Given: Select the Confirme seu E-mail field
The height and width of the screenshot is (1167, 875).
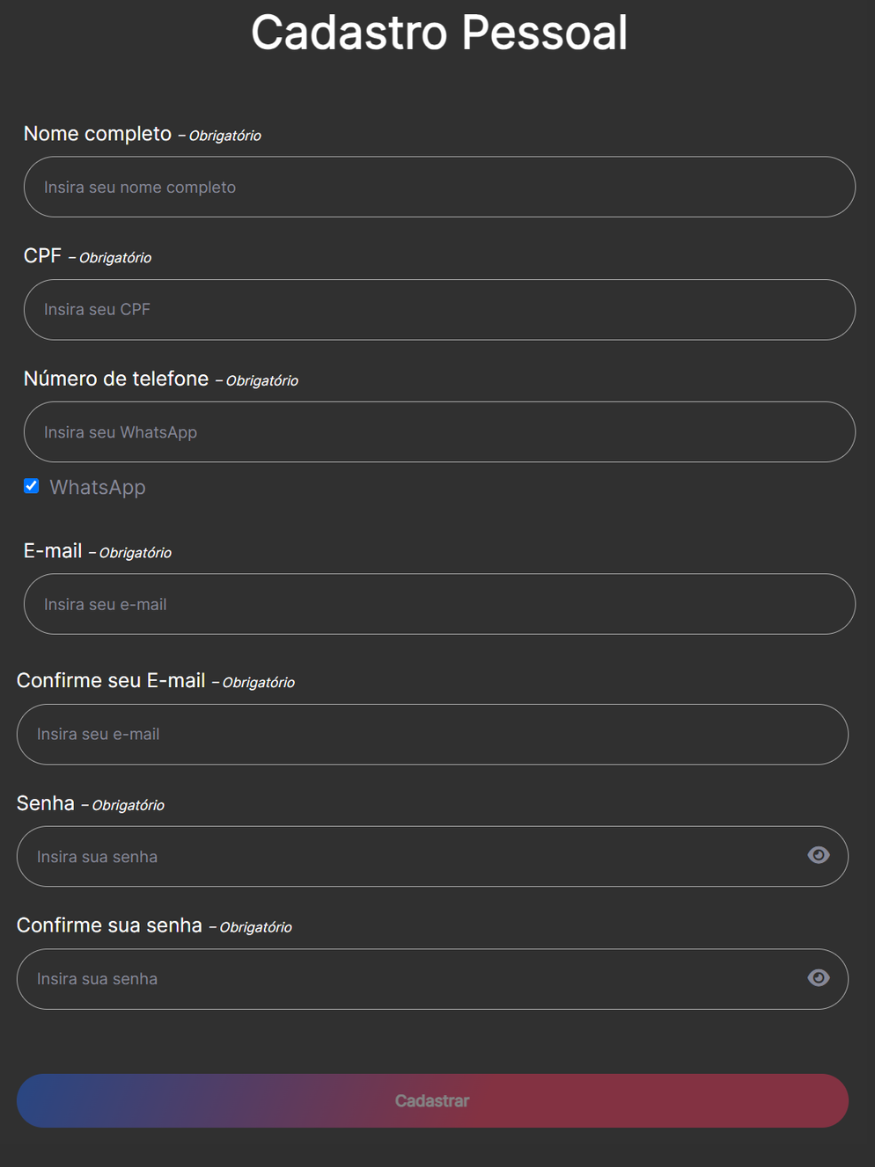Looking at the screenshot, I should (x=432, y=733).
